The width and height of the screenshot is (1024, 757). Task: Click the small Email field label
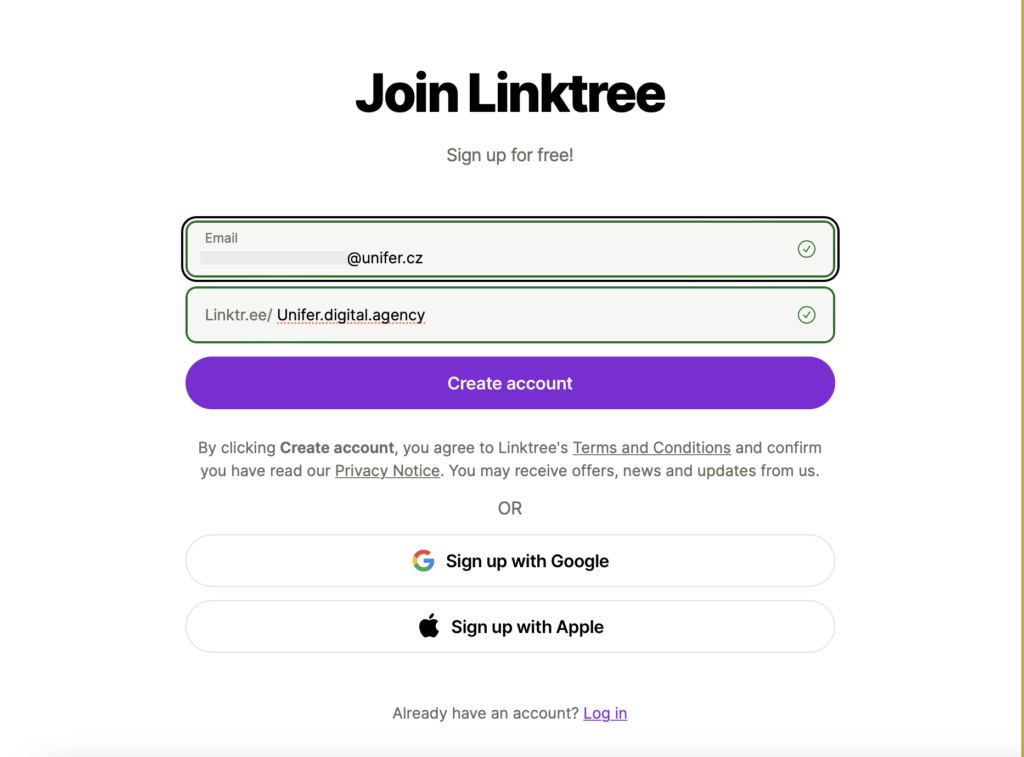[221, 238]
